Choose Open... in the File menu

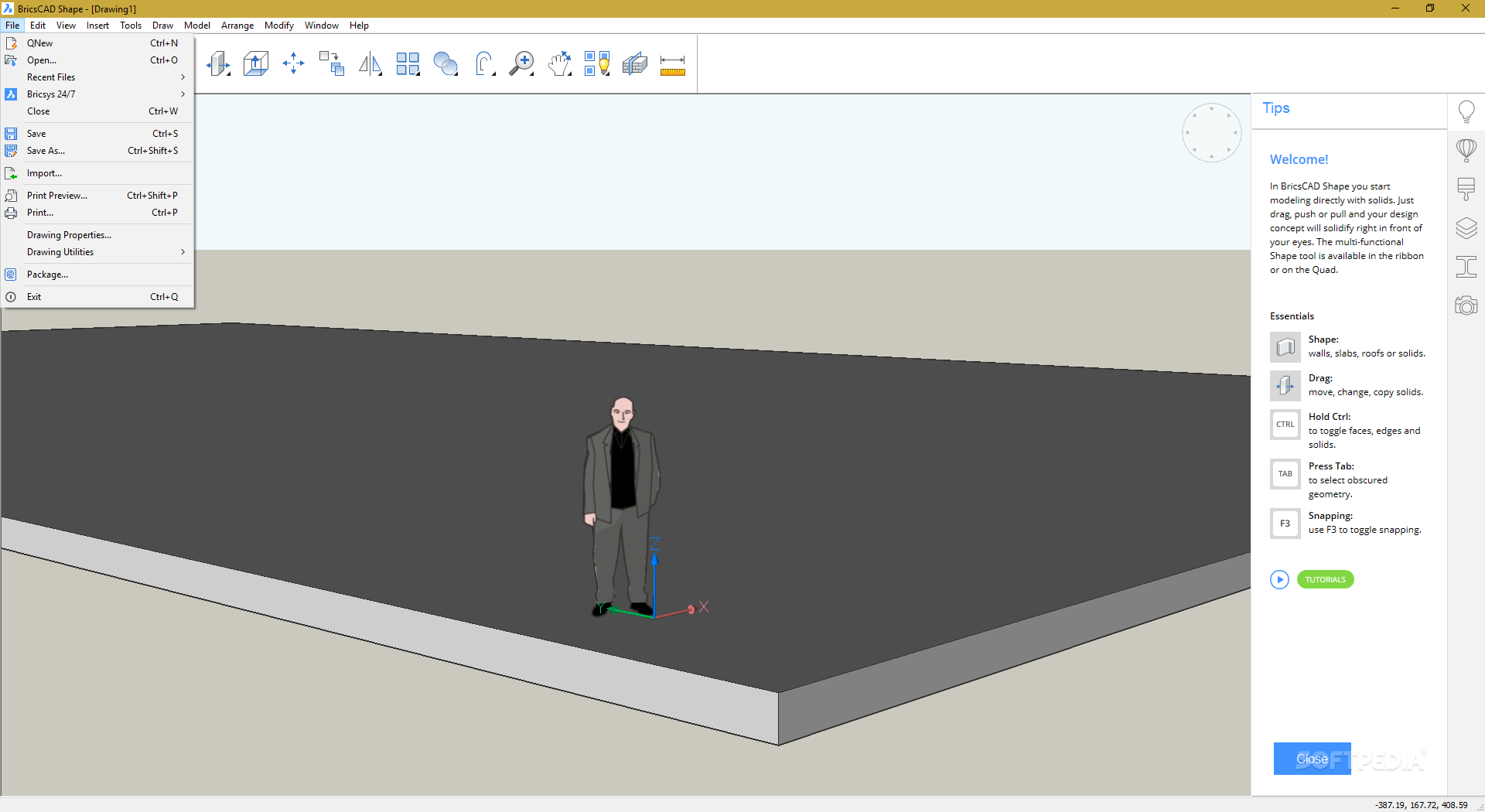(x=97, y=60)
